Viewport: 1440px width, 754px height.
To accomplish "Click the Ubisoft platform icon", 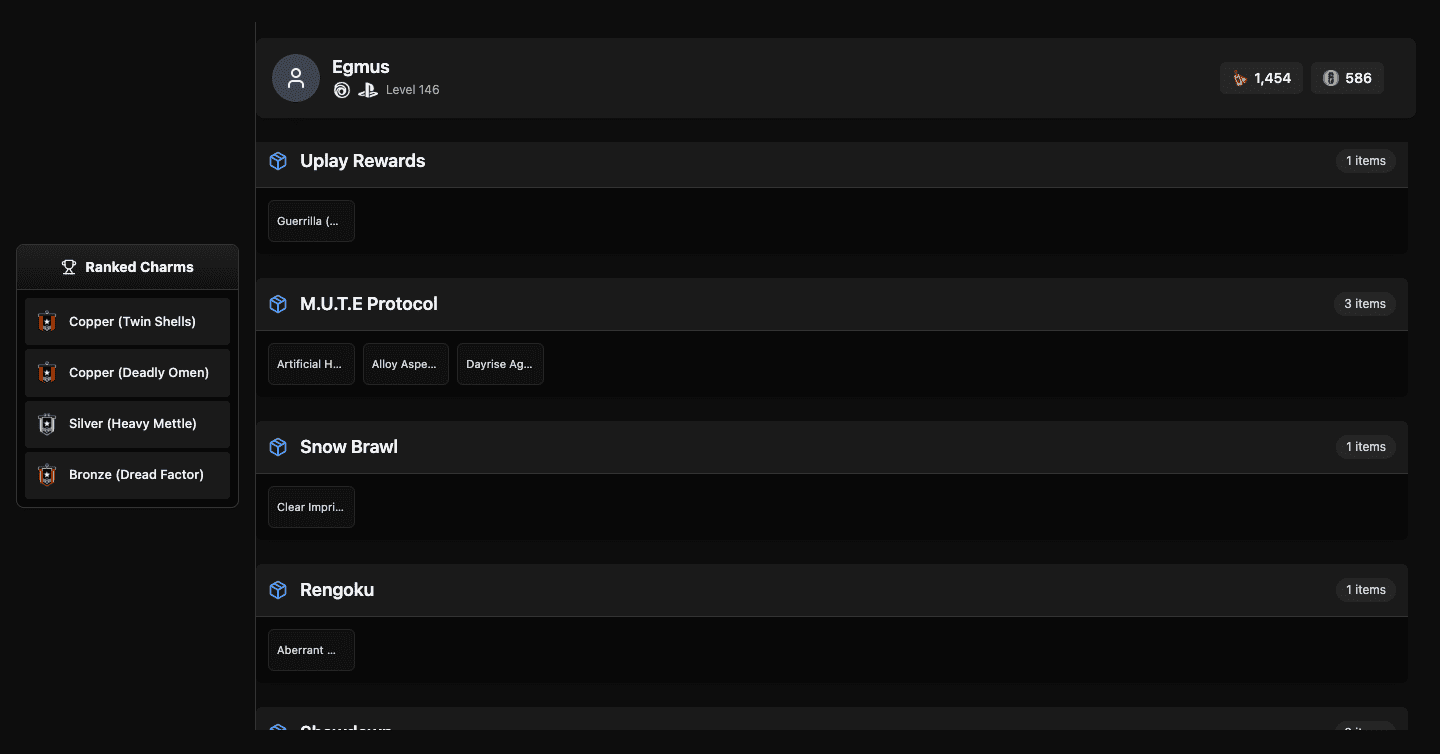I will click(x=342, y=90).
